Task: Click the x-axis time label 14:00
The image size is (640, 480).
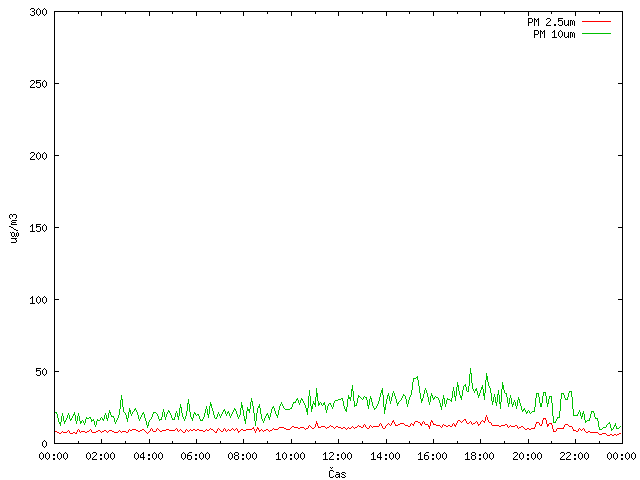Action: 385,456
